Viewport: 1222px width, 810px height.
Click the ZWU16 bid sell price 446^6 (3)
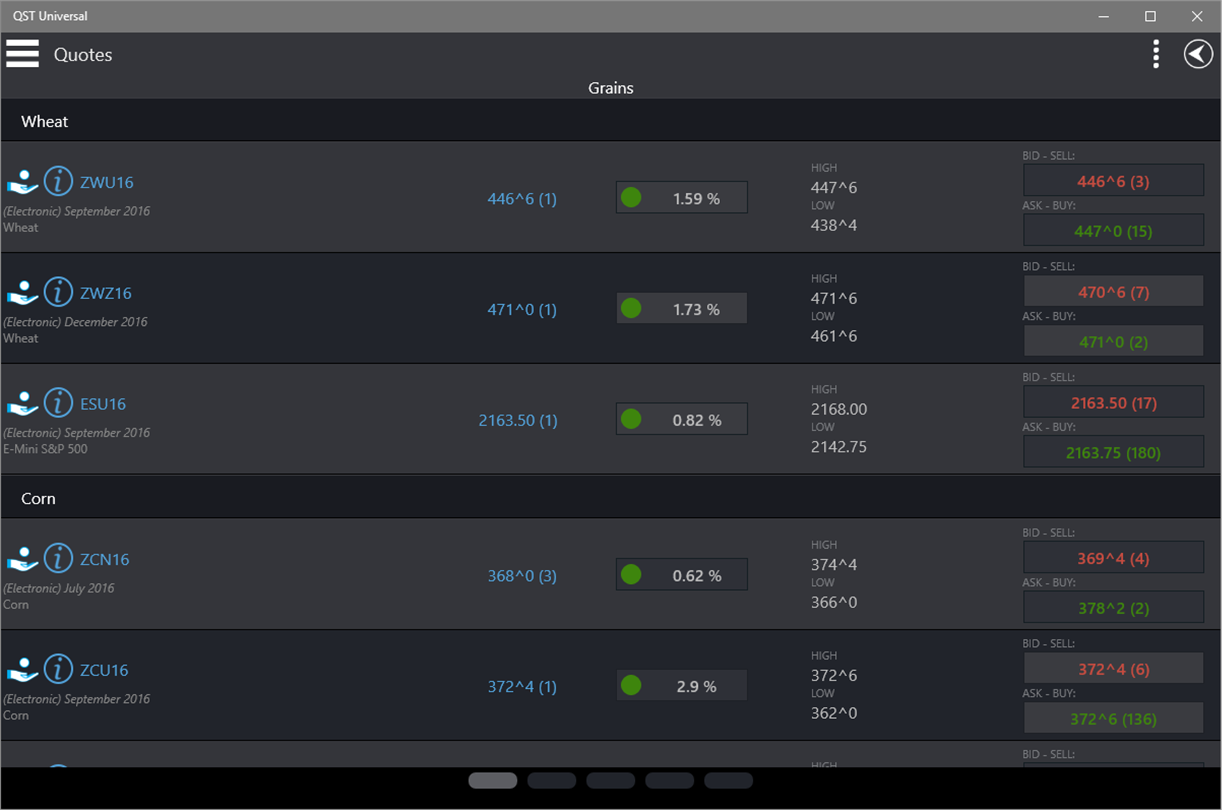(x=1112, y=181)
